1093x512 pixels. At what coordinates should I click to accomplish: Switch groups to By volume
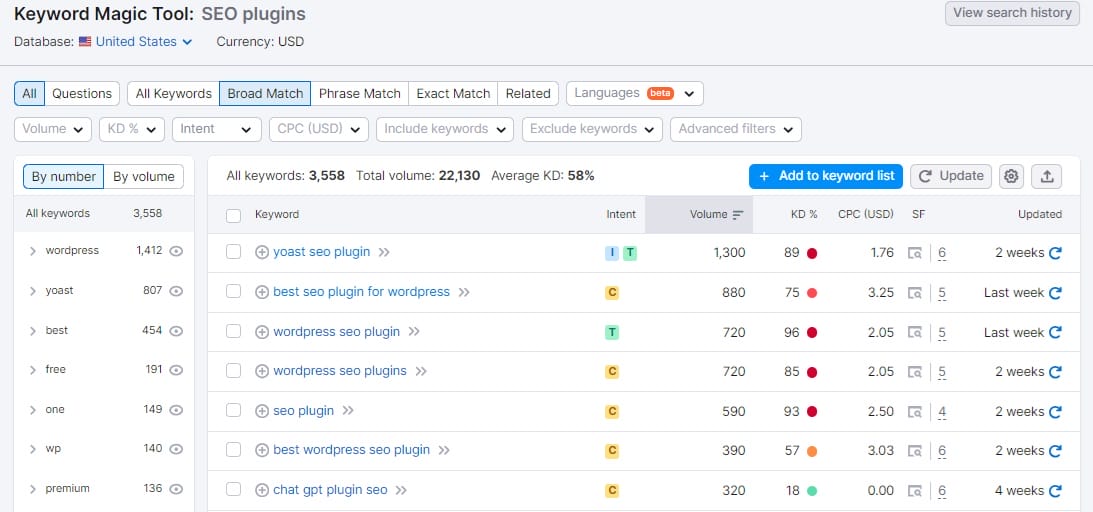144,176
